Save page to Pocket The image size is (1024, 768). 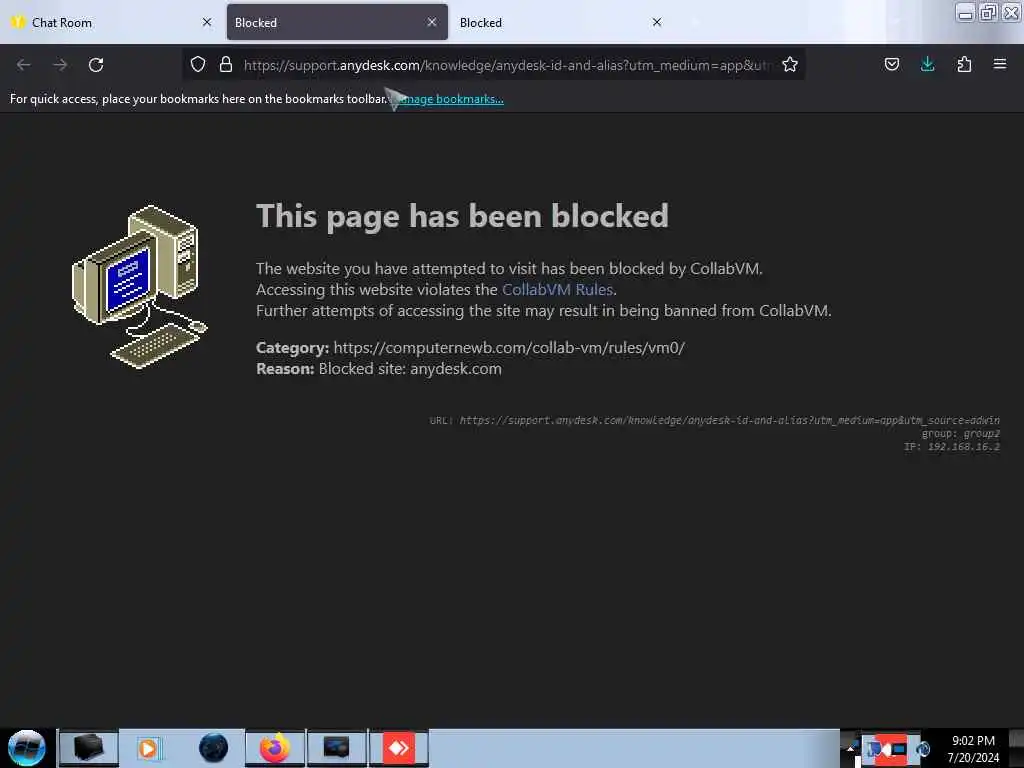click(x=891, y=64)
